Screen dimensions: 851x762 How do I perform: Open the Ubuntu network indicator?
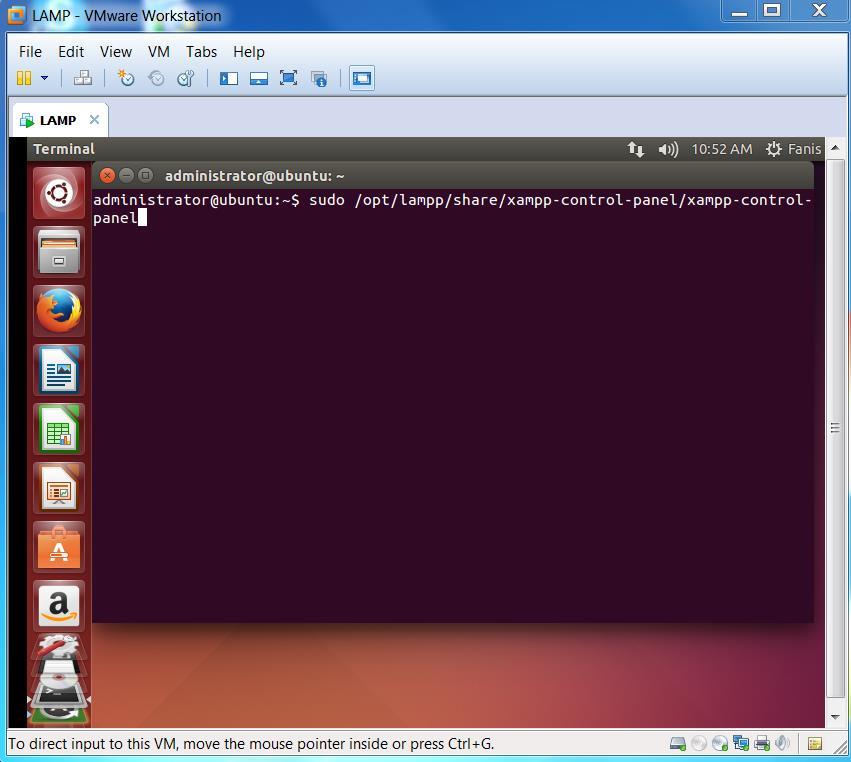636,149
